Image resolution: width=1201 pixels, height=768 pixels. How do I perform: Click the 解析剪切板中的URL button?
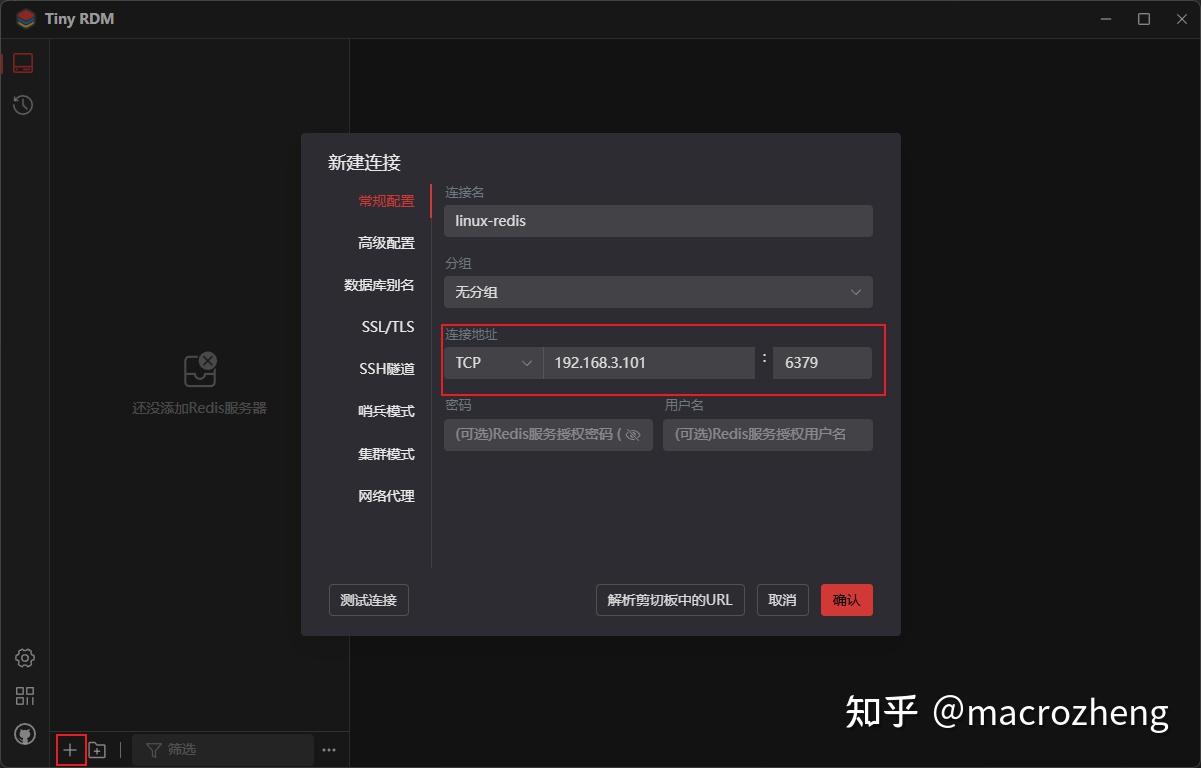pos(670,600)
